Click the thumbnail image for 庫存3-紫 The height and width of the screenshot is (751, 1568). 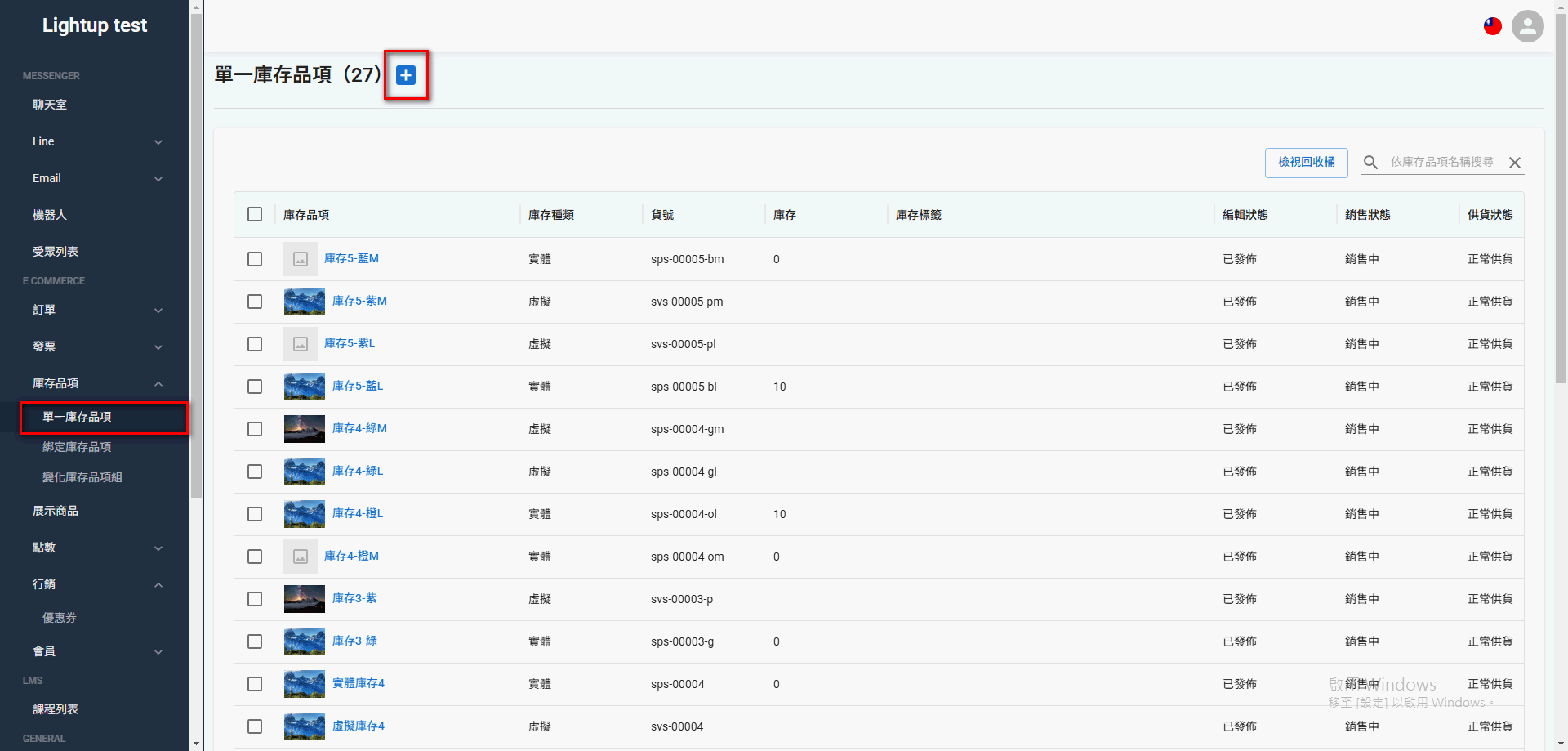click(304, 599)
